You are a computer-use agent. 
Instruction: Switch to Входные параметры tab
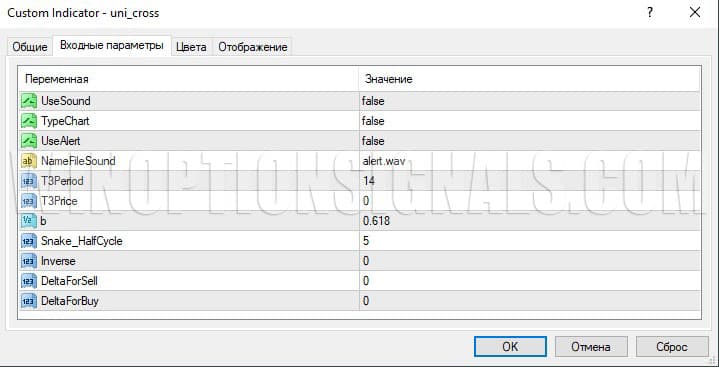(x=112, y=45)
